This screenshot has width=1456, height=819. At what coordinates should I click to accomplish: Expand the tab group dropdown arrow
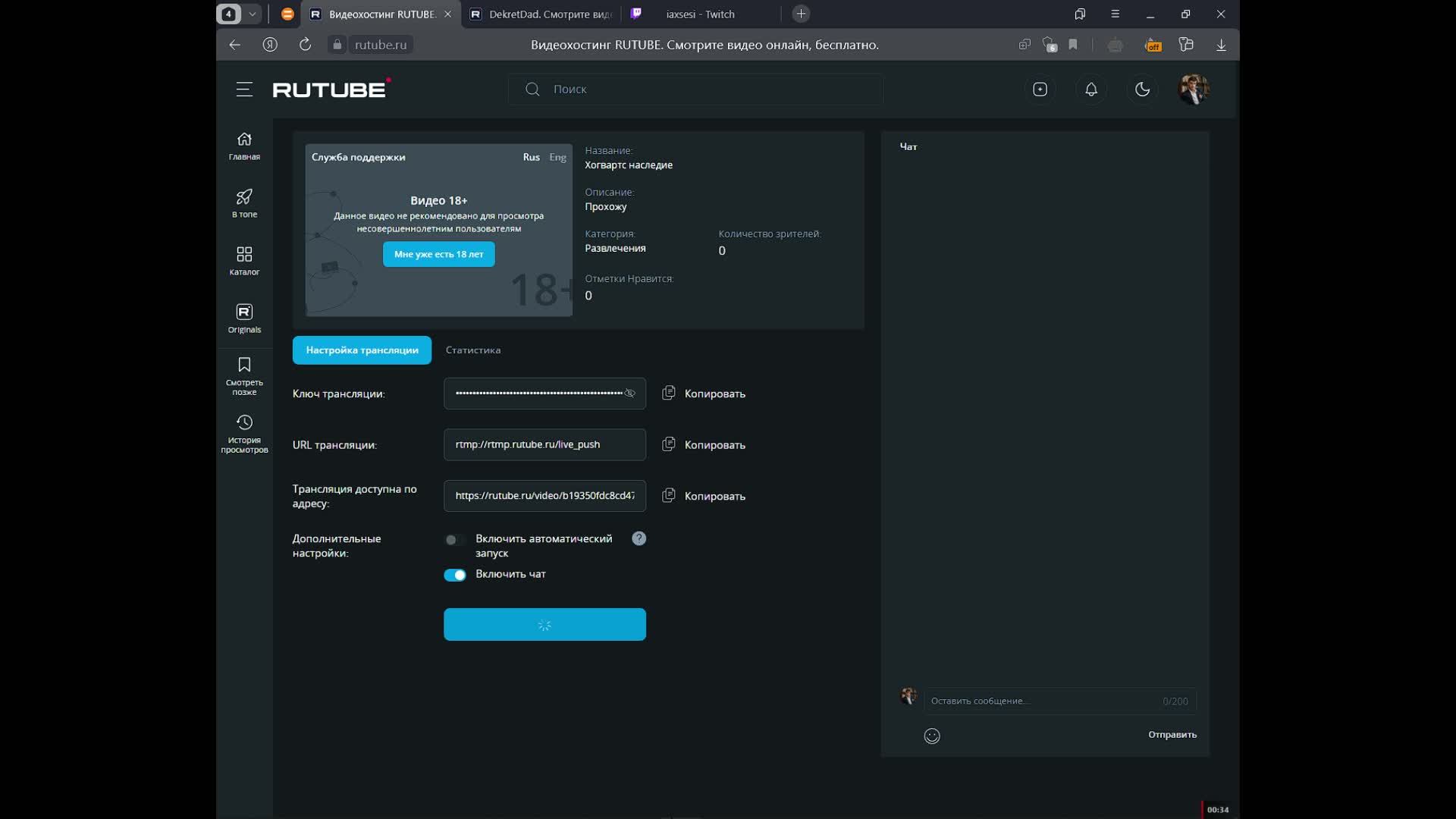coord(253,14)
